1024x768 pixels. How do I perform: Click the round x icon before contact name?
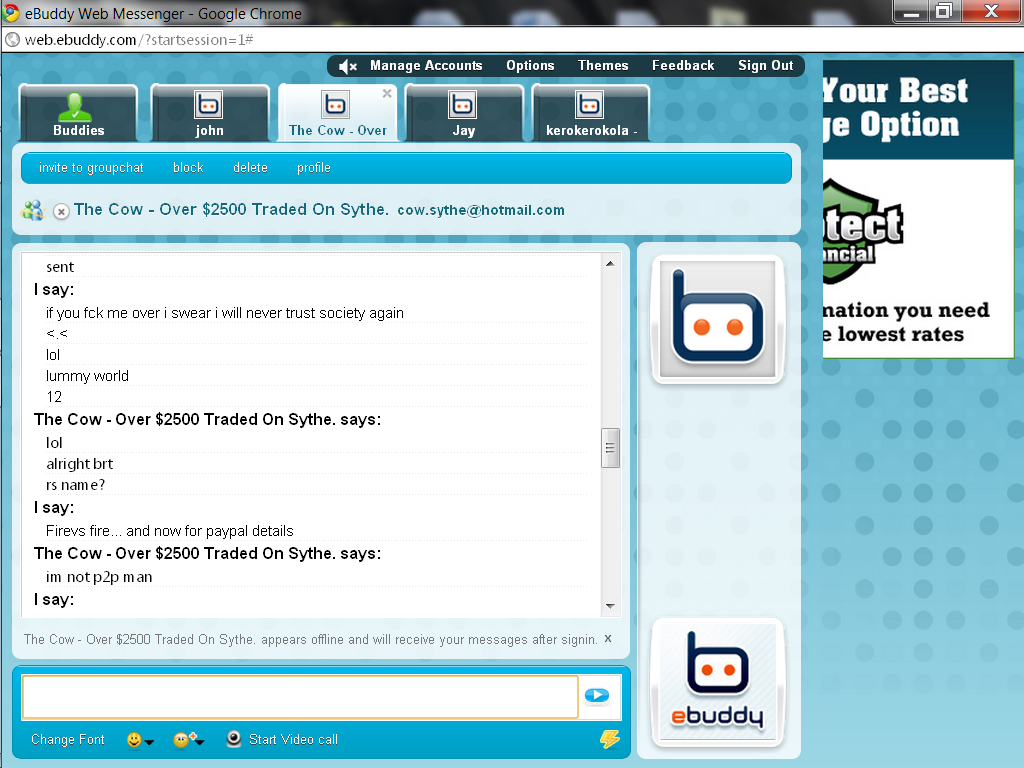[61, 212]
